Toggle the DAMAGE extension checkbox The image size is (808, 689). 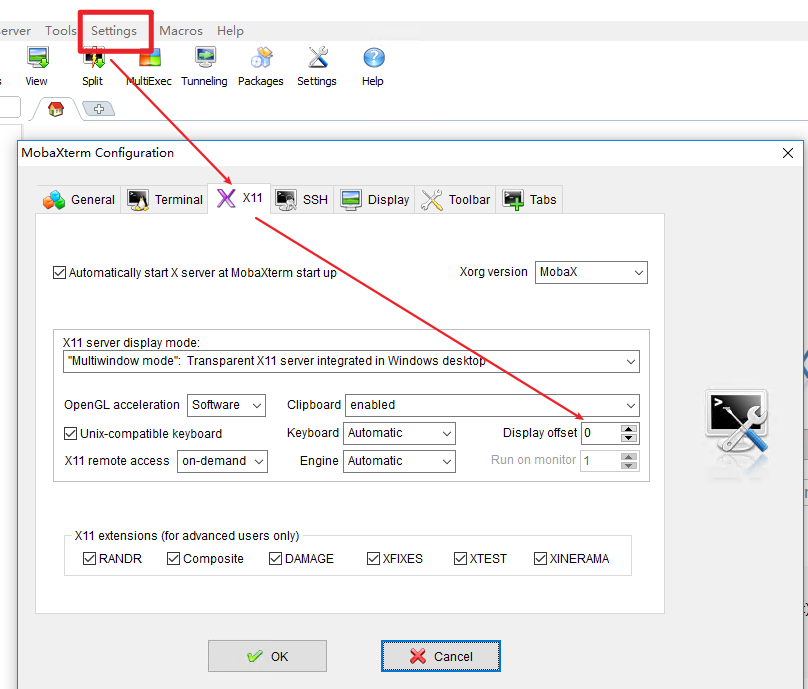[275, 559]
